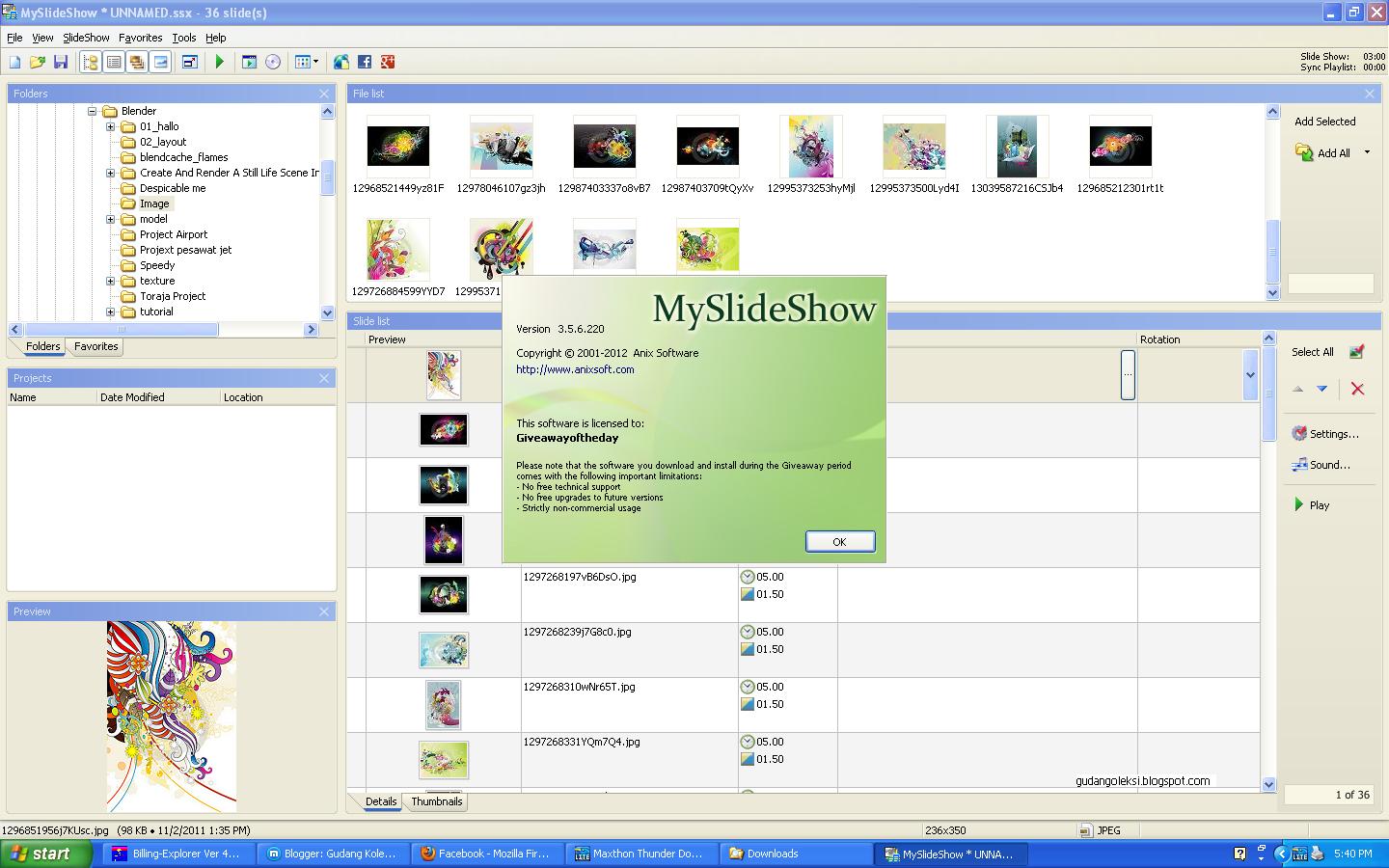Create a new slideshow via toolbar icon
The height and width of the screenshot is (868, 1389).
14,62
